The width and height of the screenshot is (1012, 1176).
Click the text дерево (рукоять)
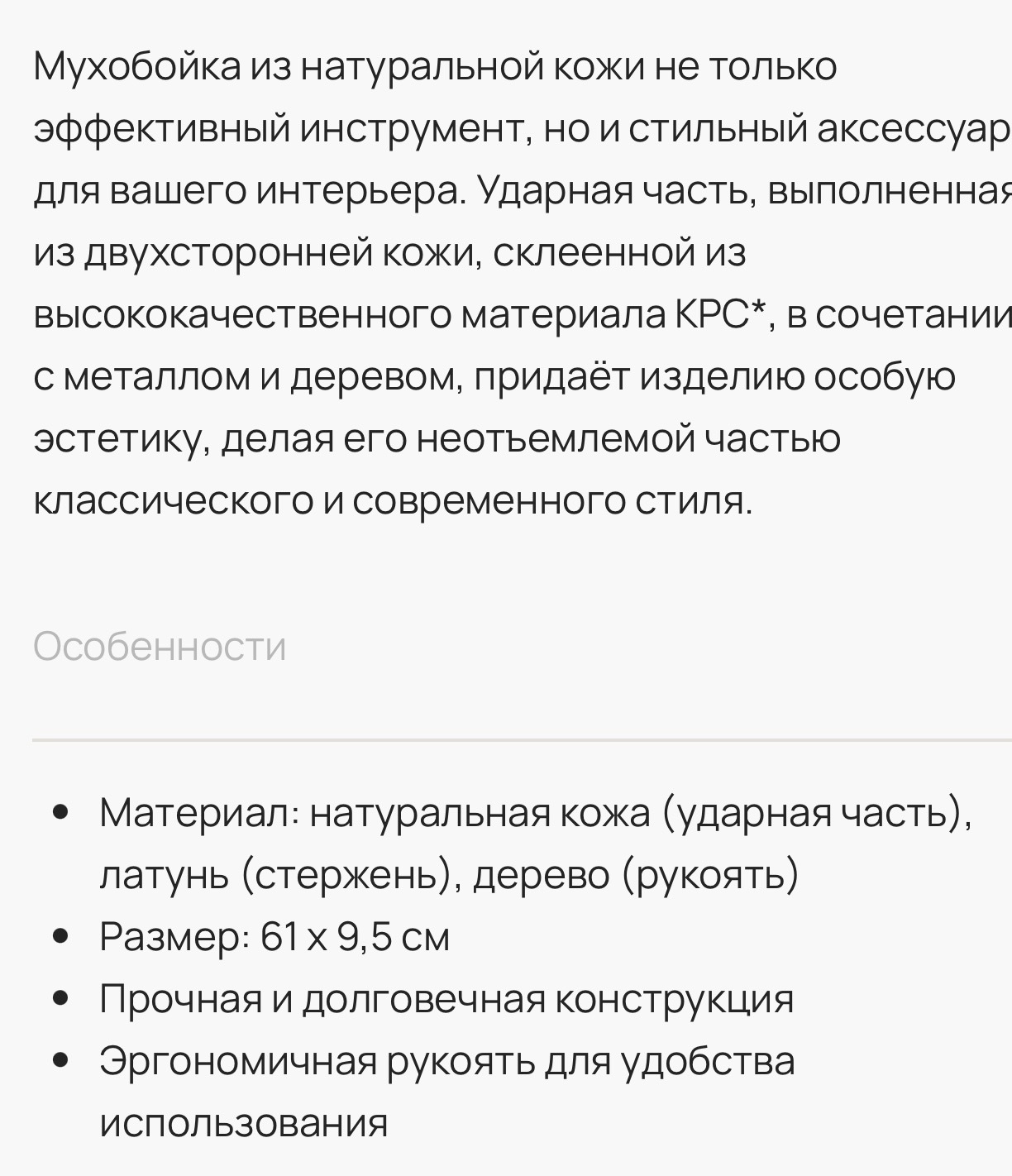tap(635, 876)
